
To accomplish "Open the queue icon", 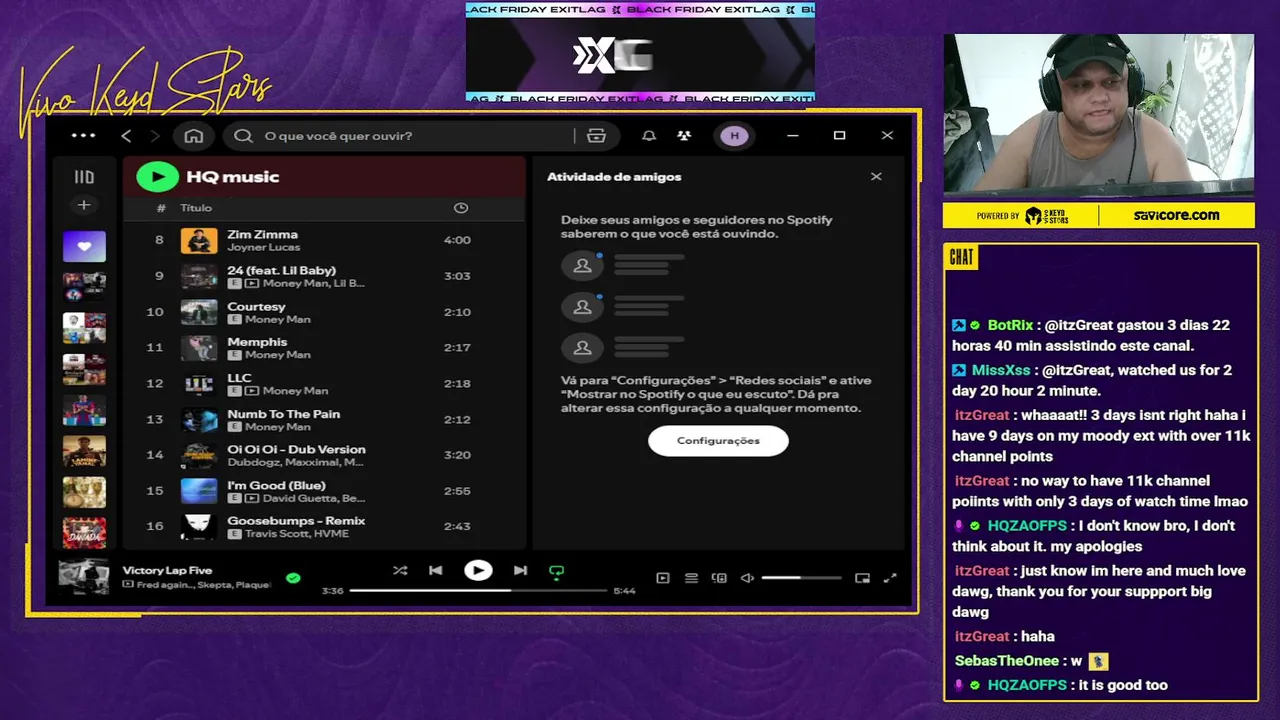I will click(691, 578).
